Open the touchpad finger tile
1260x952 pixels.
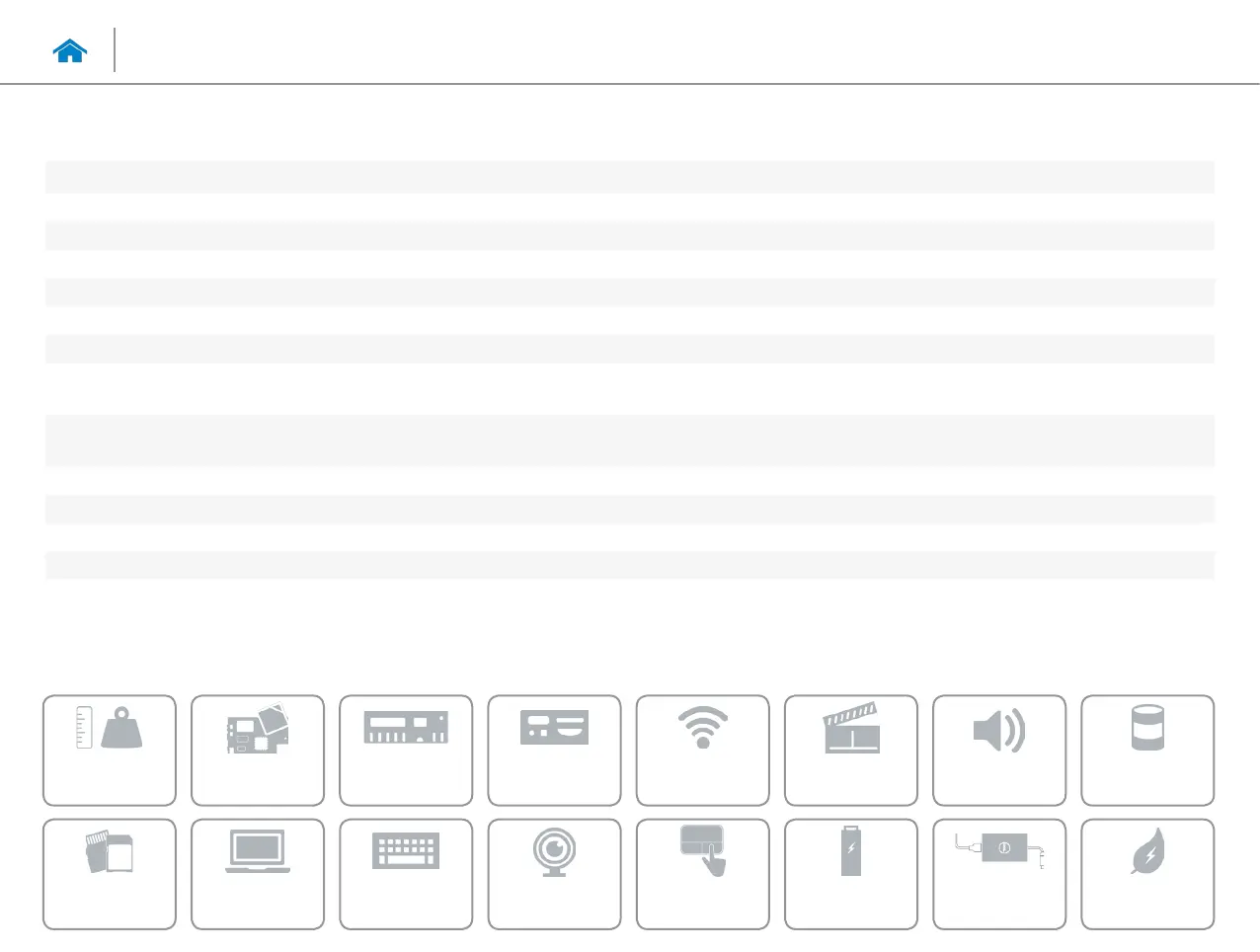click(702, 874)
